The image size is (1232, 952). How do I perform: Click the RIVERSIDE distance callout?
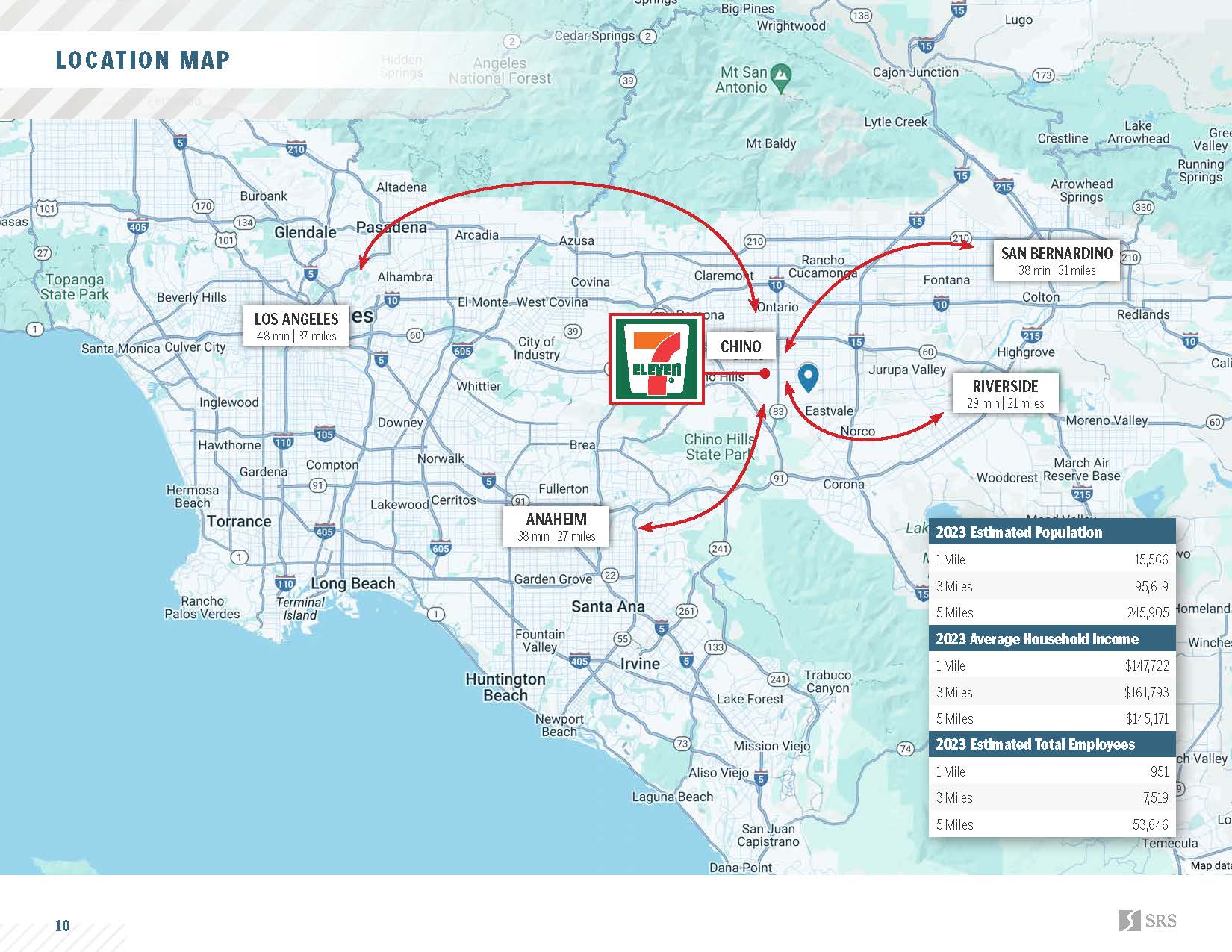1005,393
